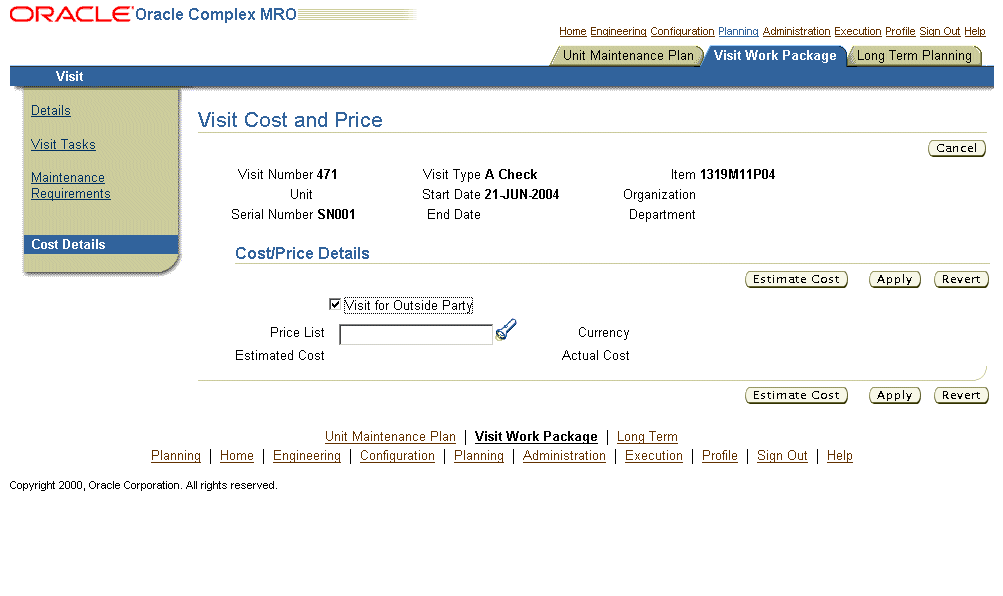
Task: Click footer Execution link
Action: pyautogui.click(x=654, y=456)
